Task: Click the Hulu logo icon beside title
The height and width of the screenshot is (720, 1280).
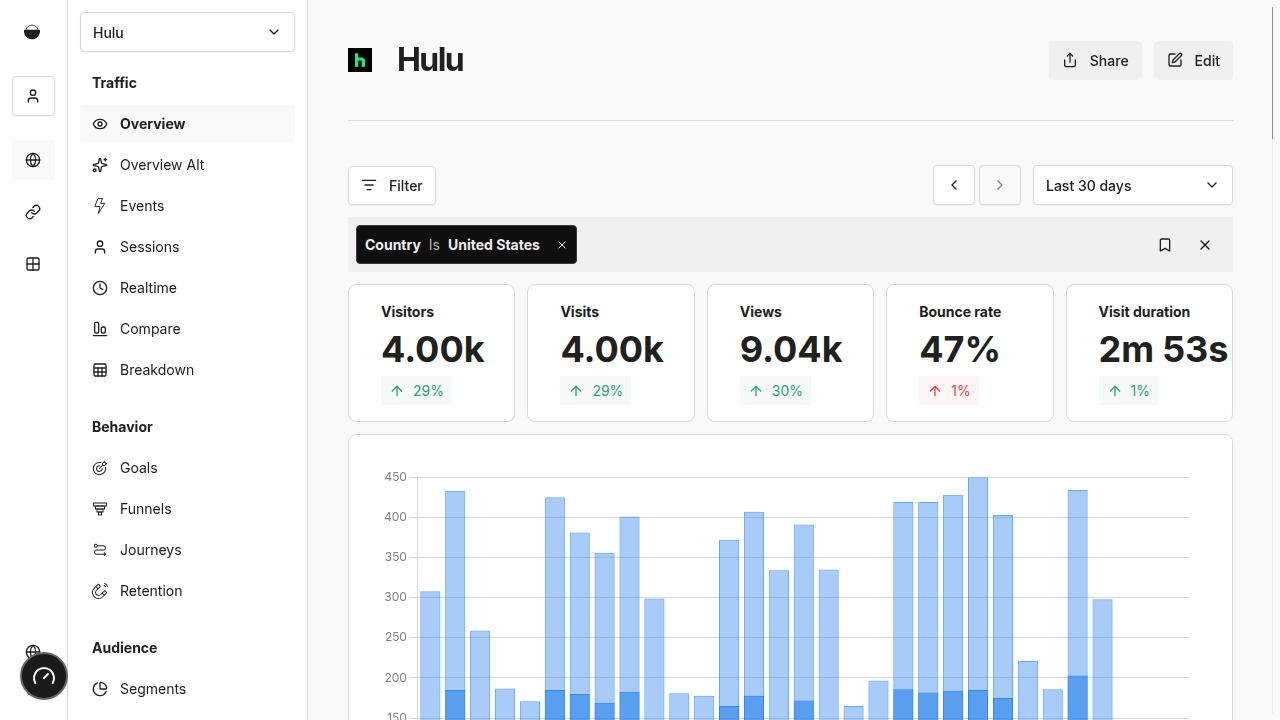Action: pos(360,60)
